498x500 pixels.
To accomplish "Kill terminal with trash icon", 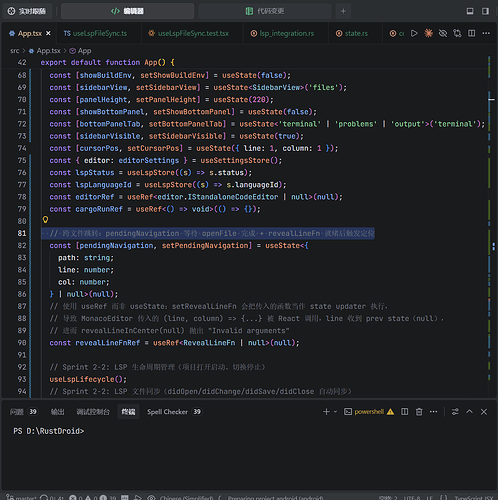I will click(x=419, y=412).
